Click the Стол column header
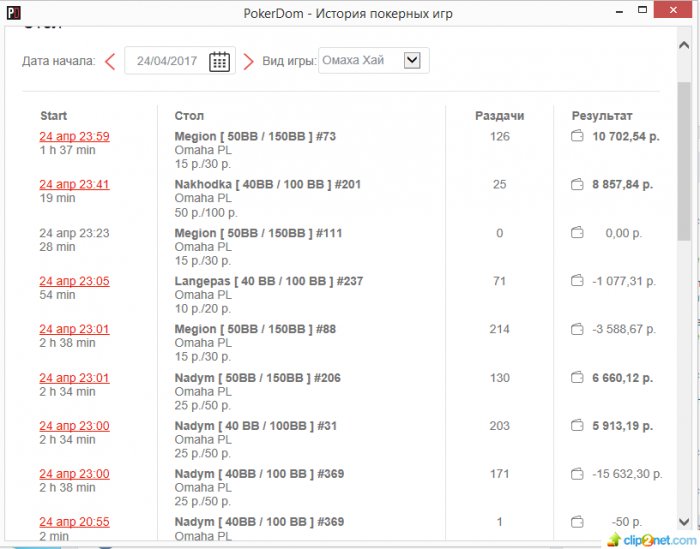 189,116
